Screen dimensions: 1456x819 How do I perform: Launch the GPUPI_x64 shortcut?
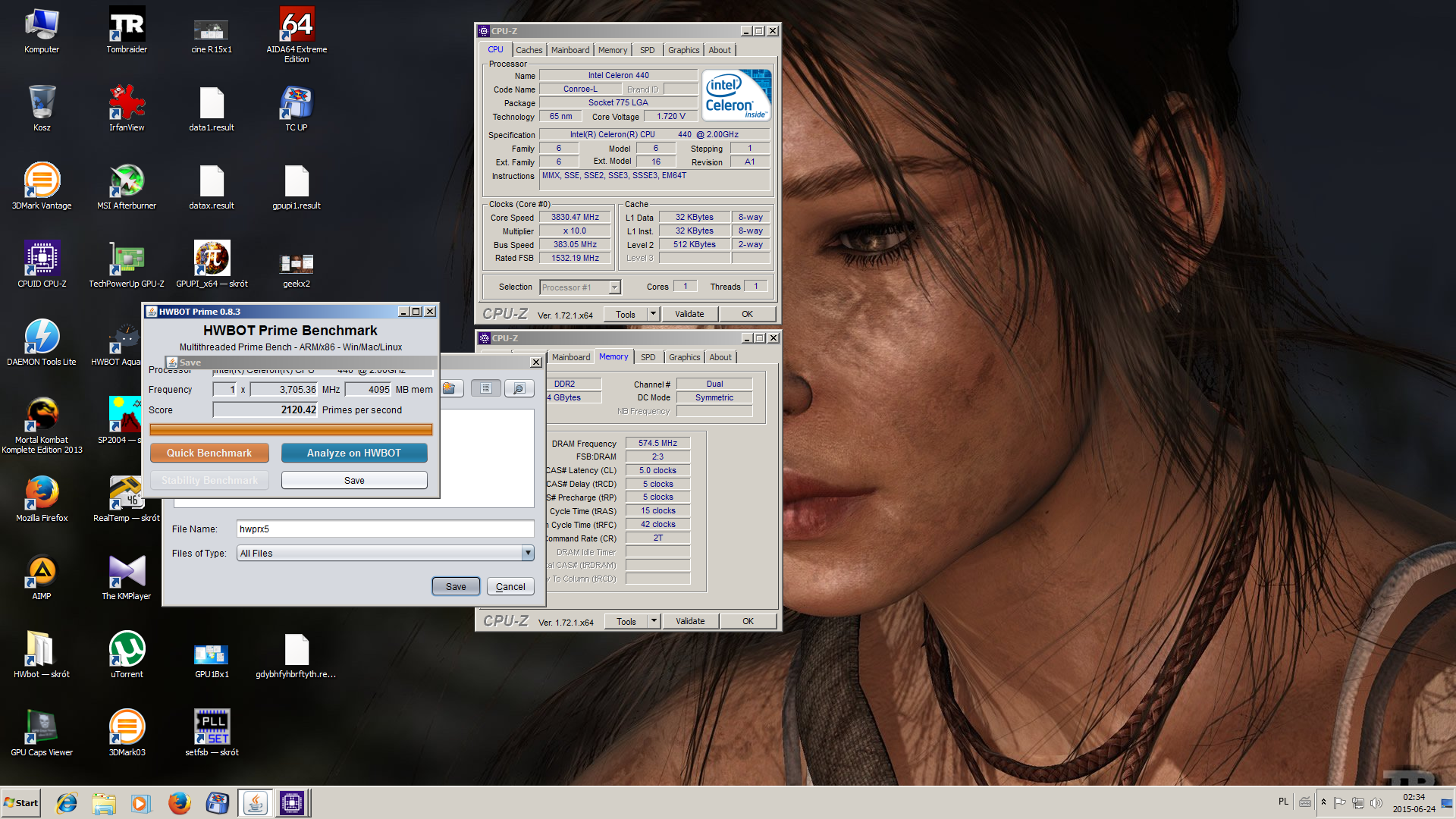click(212, 265)
